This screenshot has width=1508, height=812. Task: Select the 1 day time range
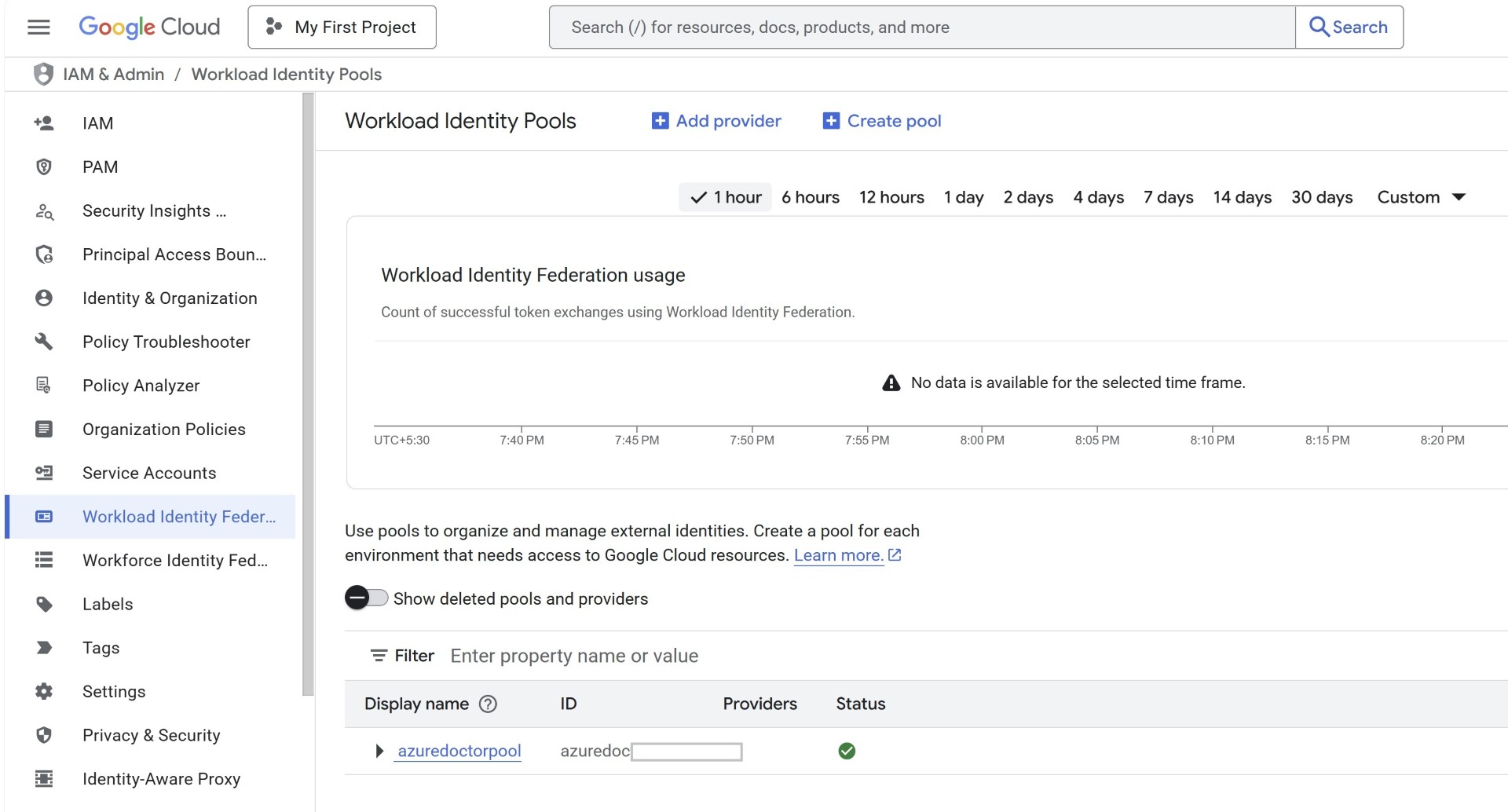tap(964, 197)
